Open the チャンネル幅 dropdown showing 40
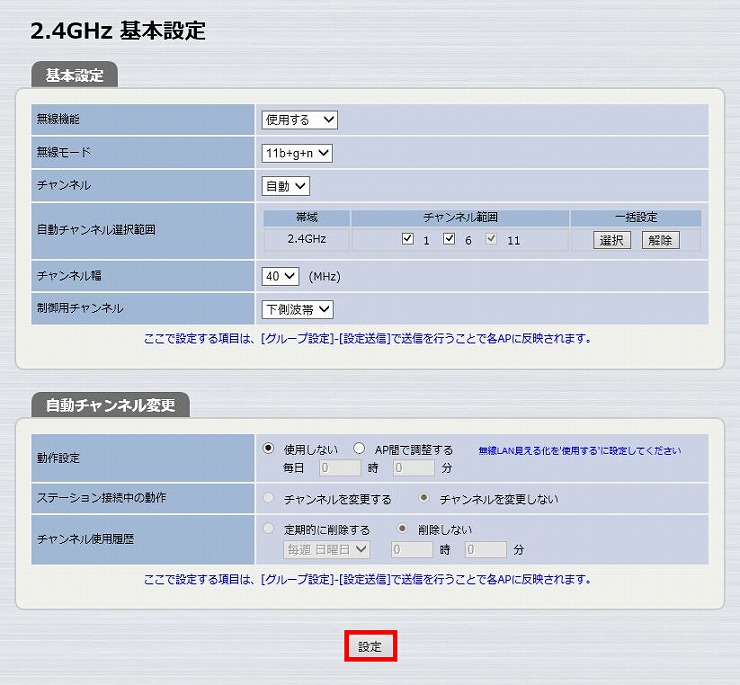Viewport: 740px width, 685px height. (x=280, y=276)
